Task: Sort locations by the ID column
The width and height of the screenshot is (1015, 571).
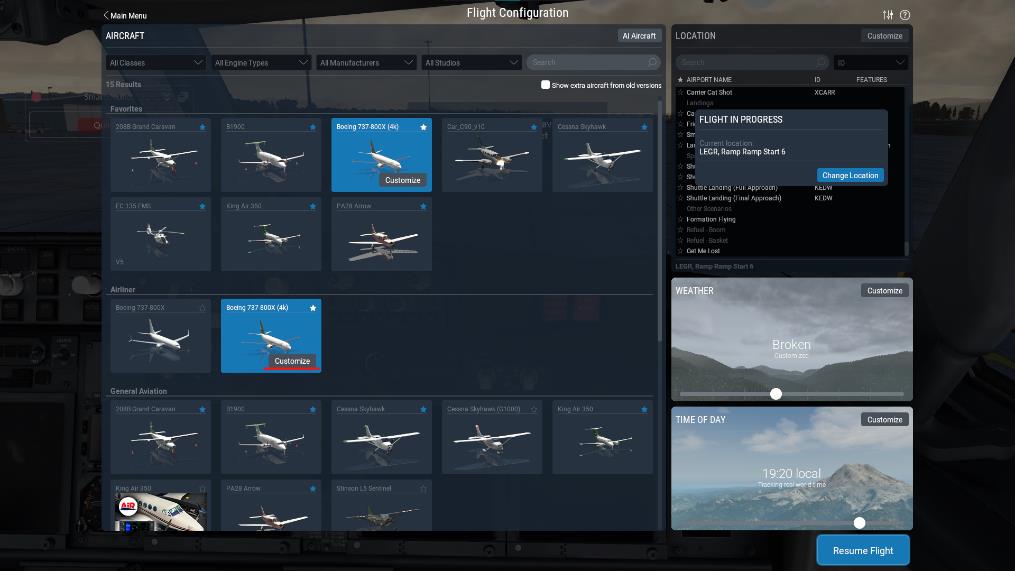Action: (x=817, y=80)
